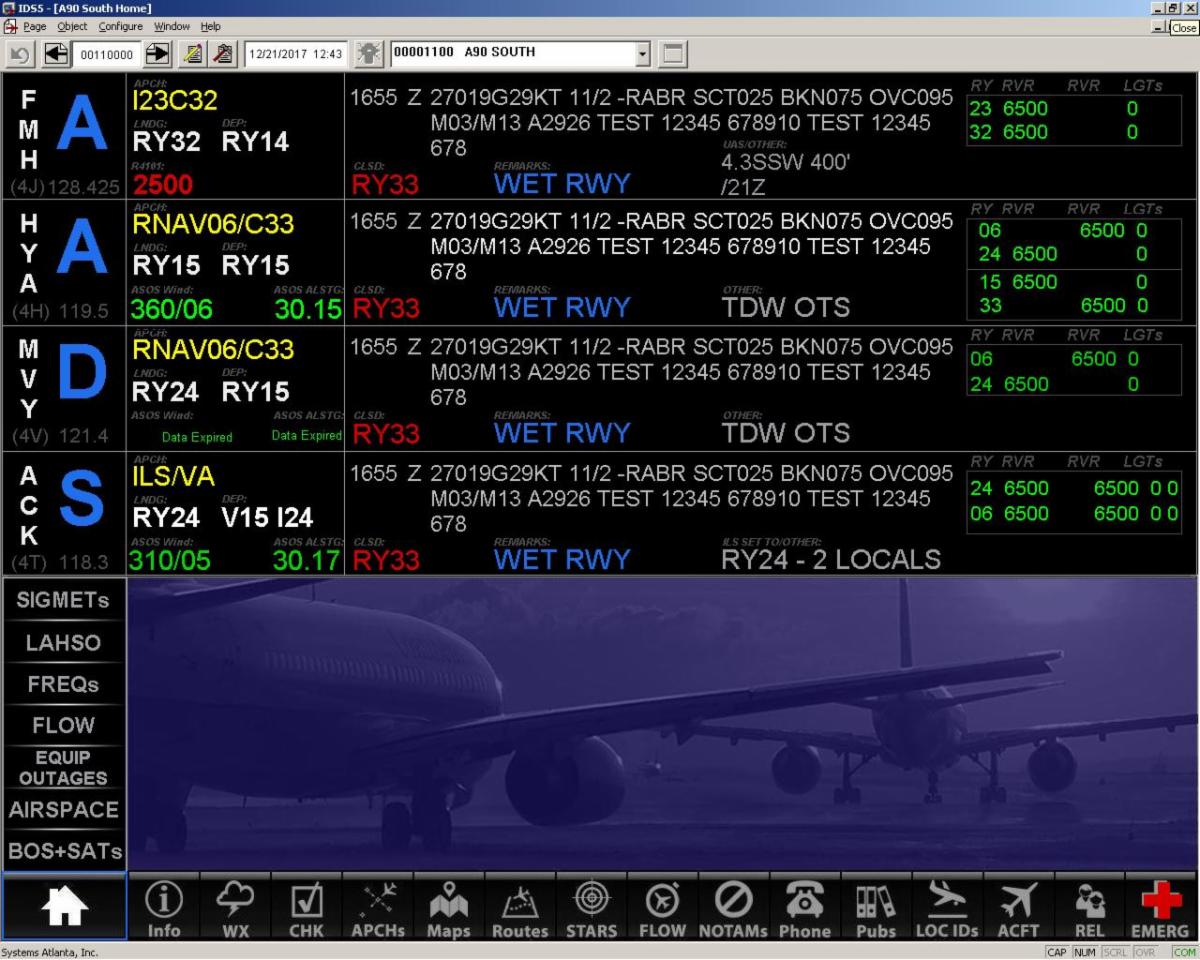Open the NOTAMs icon
The height and width of the screenshot is (960, 1200).
click(x=733, y=908)
